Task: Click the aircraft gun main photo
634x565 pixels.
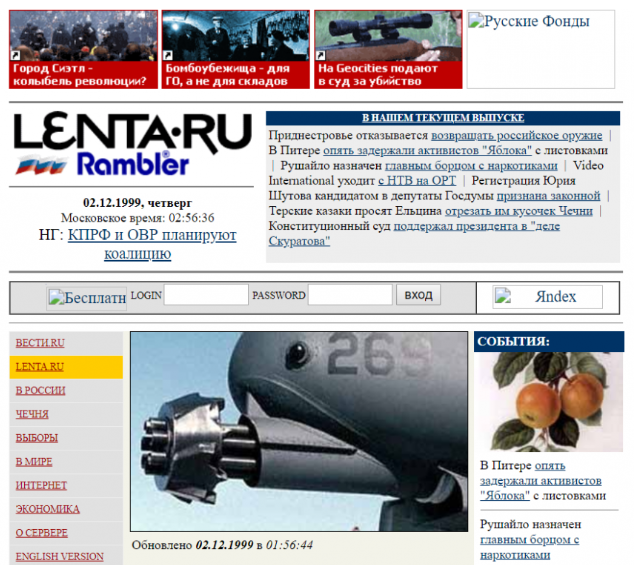Action: [x=299, y=432]
